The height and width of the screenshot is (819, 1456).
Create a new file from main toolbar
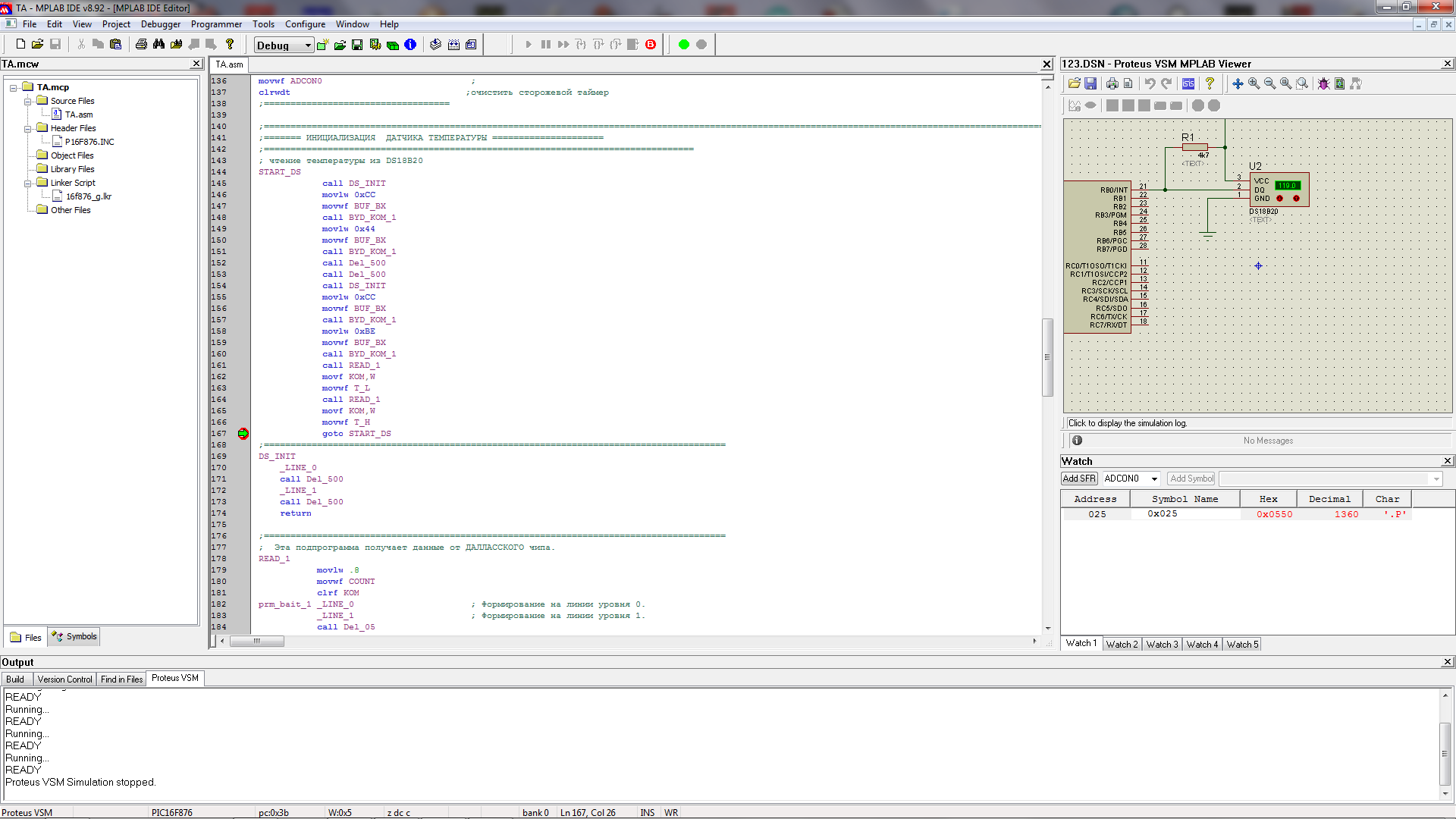pyautogui.click(x=20, y=45)
